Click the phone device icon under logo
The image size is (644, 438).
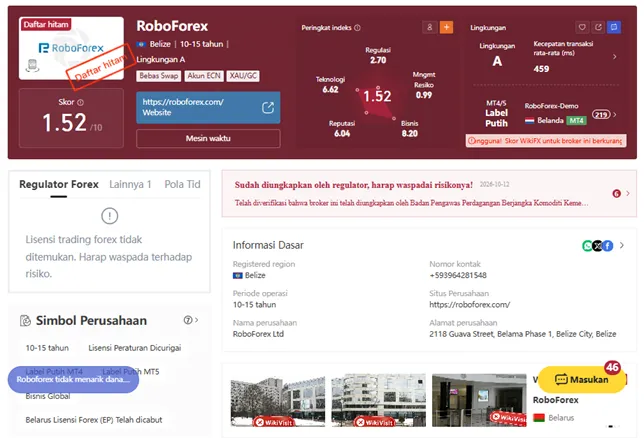point(32,66)
